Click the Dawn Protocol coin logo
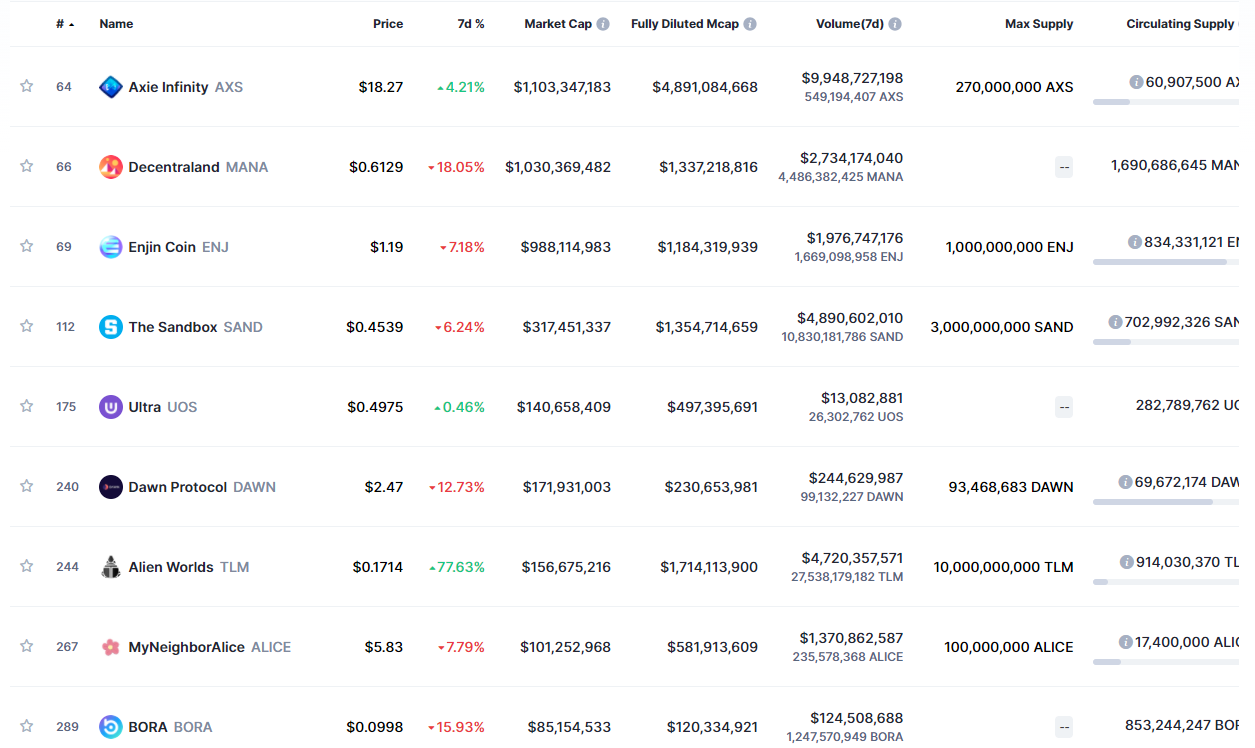Viewport: 1255px width, 748px height. coord(111,487)
